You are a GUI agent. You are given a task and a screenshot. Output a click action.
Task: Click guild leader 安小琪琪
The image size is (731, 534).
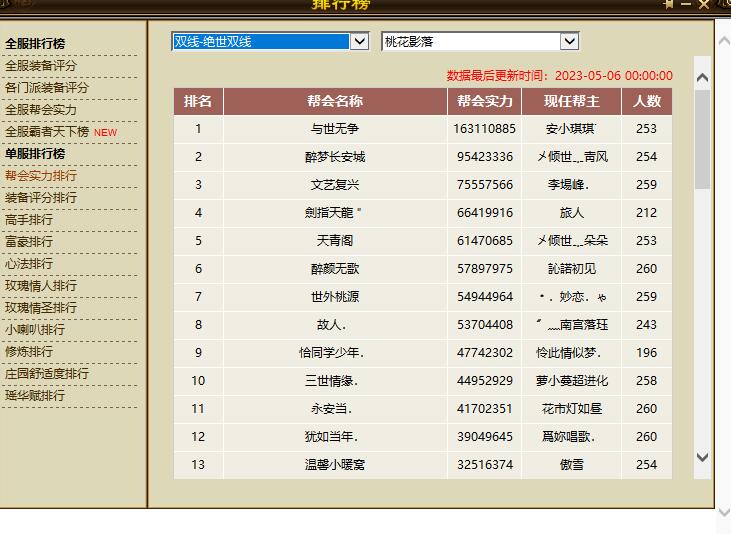point(571,129)
